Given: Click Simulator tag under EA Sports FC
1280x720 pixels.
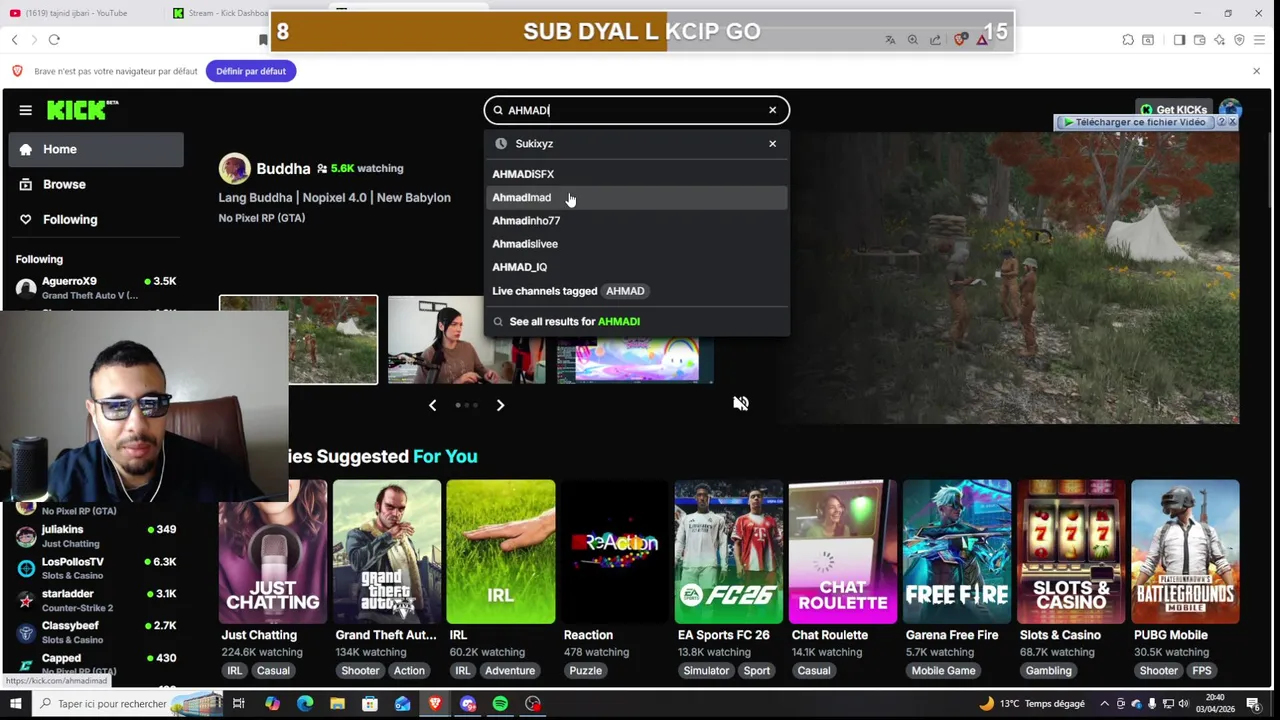Looking at the screenshot, I should click(x=706, y=671).
